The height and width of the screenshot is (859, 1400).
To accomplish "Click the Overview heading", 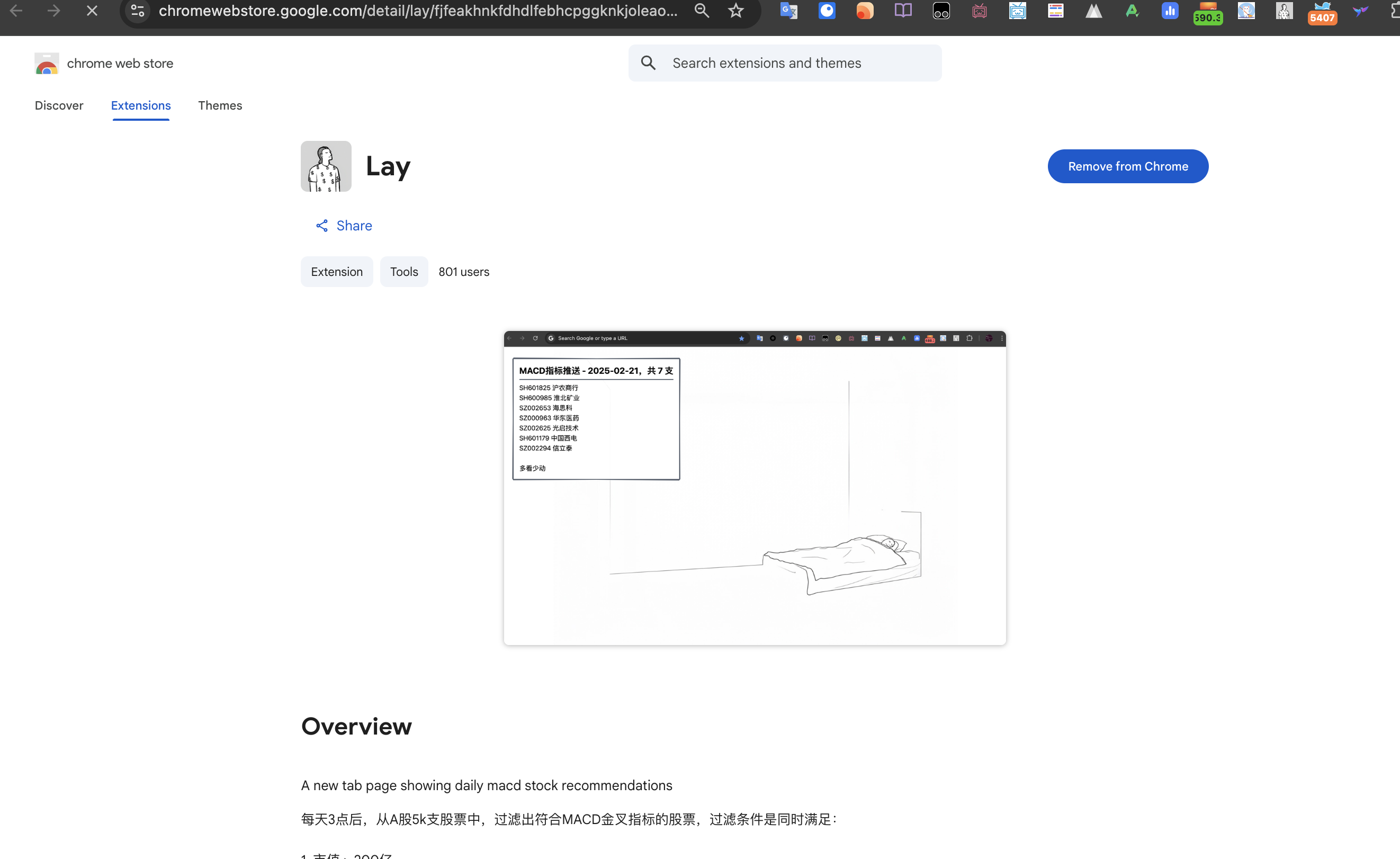I will (x=356, y=727).
